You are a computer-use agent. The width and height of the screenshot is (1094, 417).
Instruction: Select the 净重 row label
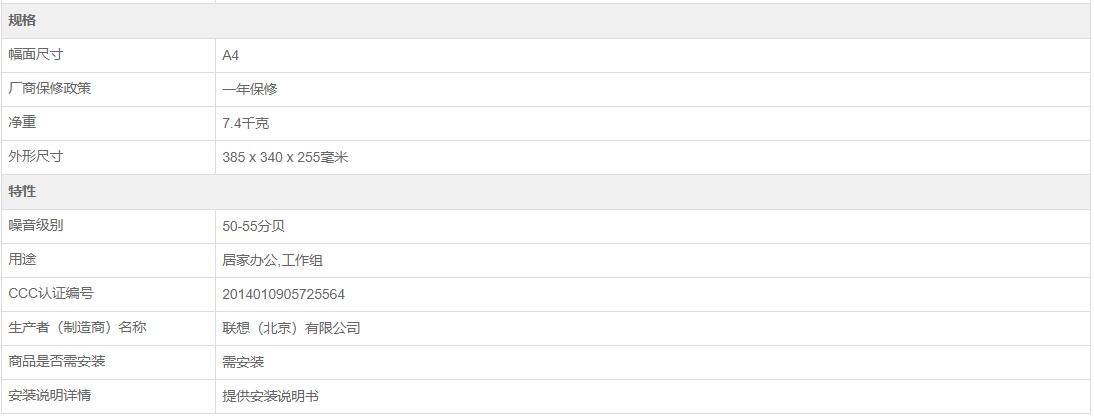point(22,123)
